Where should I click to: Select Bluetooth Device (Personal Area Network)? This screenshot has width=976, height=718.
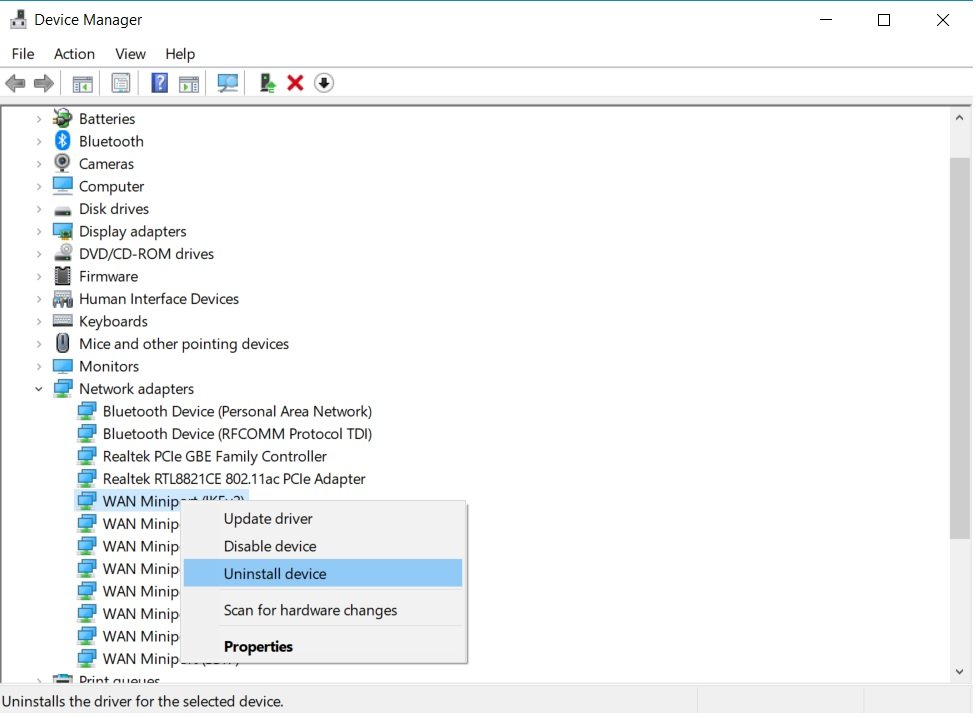[237, 411]
